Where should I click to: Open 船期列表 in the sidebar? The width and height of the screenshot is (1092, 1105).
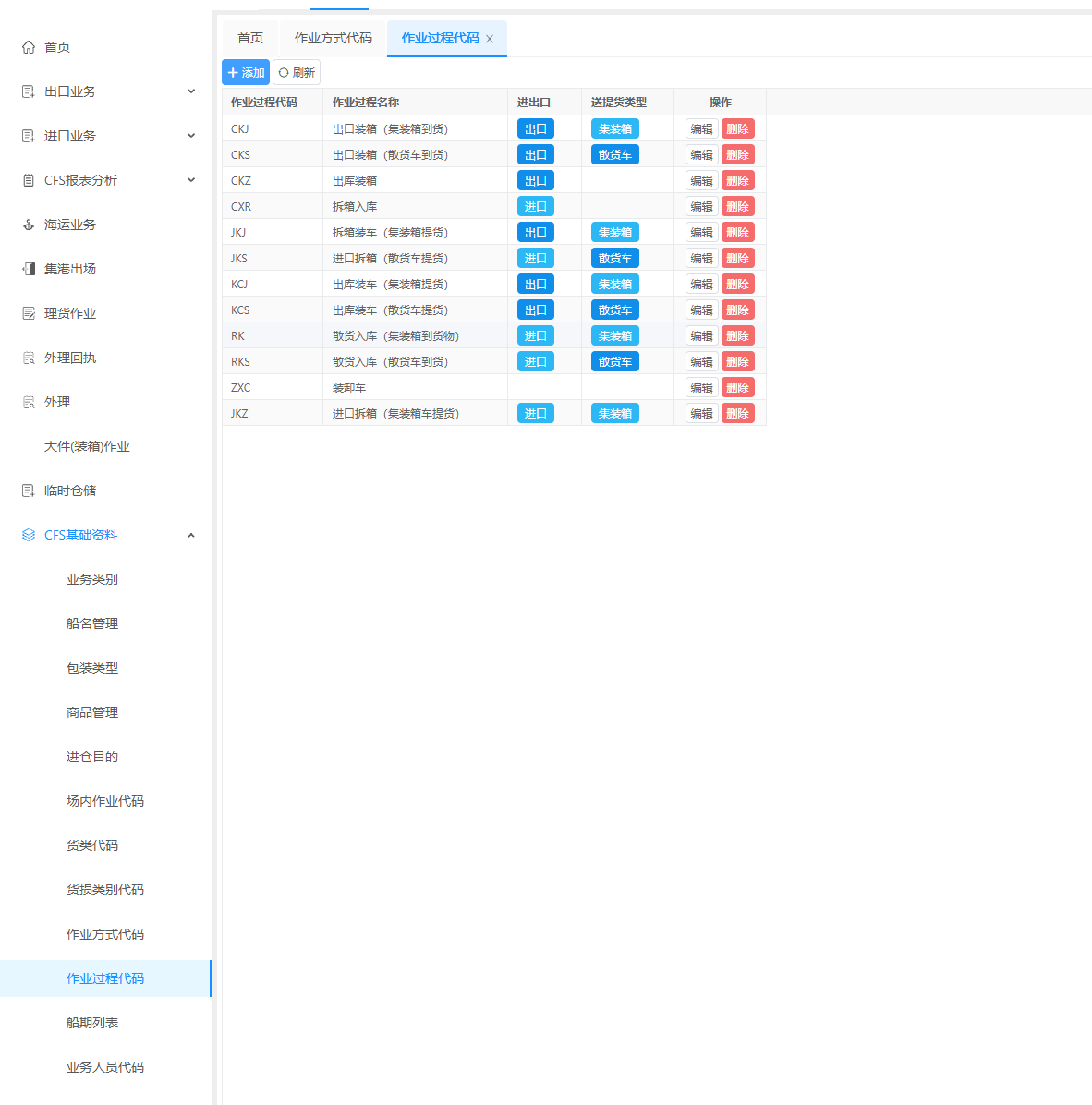[x=92, y=1023]
